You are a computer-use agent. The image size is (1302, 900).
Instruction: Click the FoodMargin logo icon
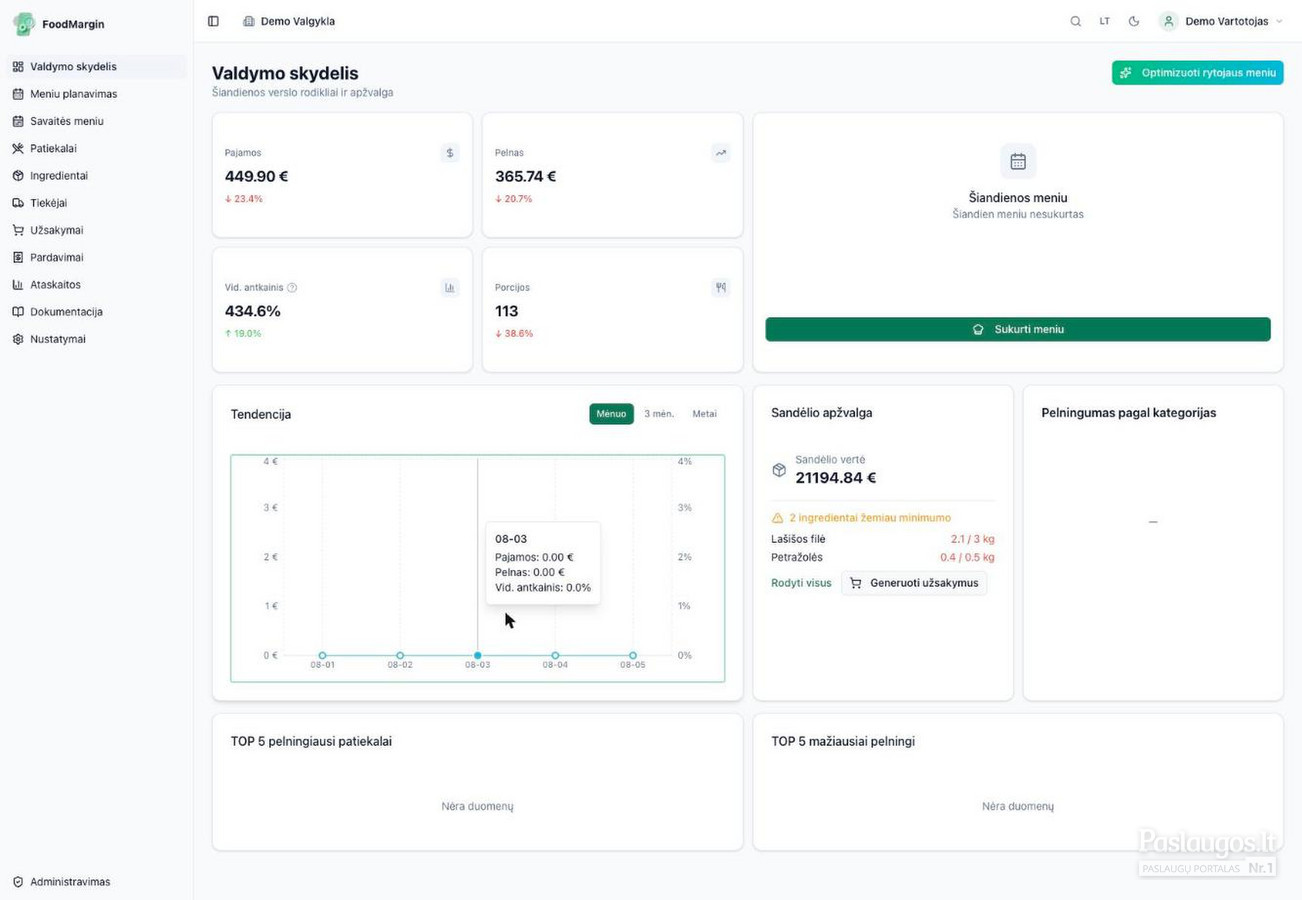(x=23, y=24)
